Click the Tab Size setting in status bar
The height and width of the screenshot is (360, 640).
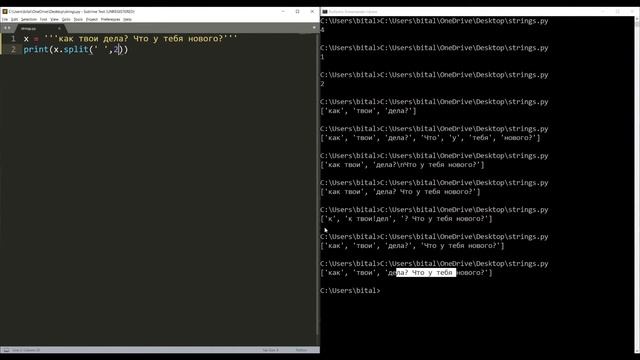point(270,350)
